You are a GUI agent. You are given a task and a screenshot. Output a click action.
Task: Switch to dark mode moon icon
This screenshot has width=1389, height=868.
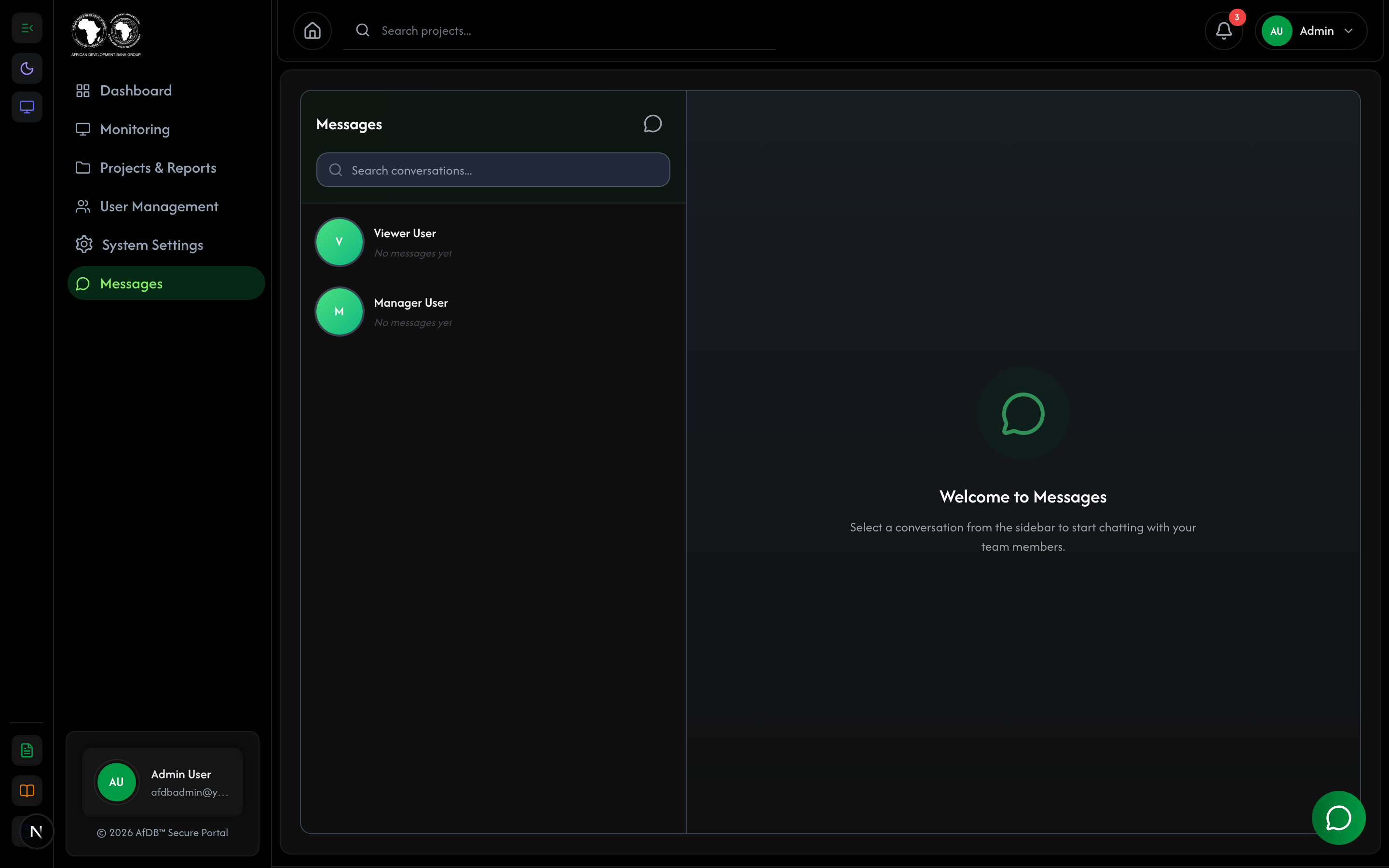click(27, 68)
